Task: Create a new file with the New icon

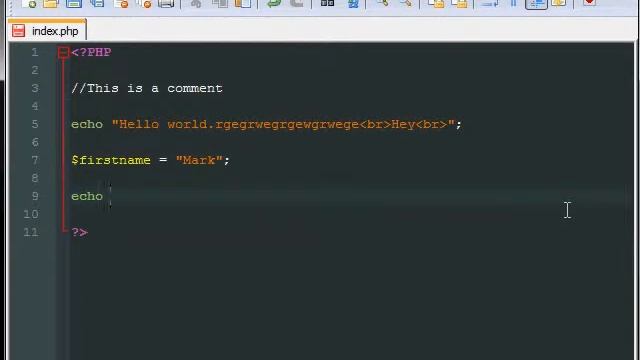Action: 29,3
